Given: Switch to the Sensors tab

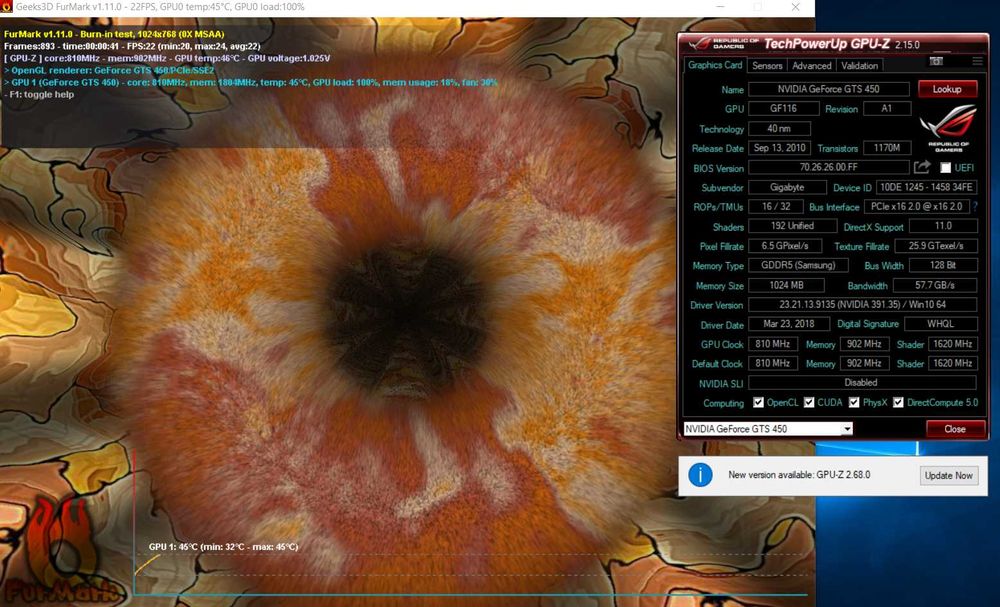Looking at the screenshot, I should point(767,66).
